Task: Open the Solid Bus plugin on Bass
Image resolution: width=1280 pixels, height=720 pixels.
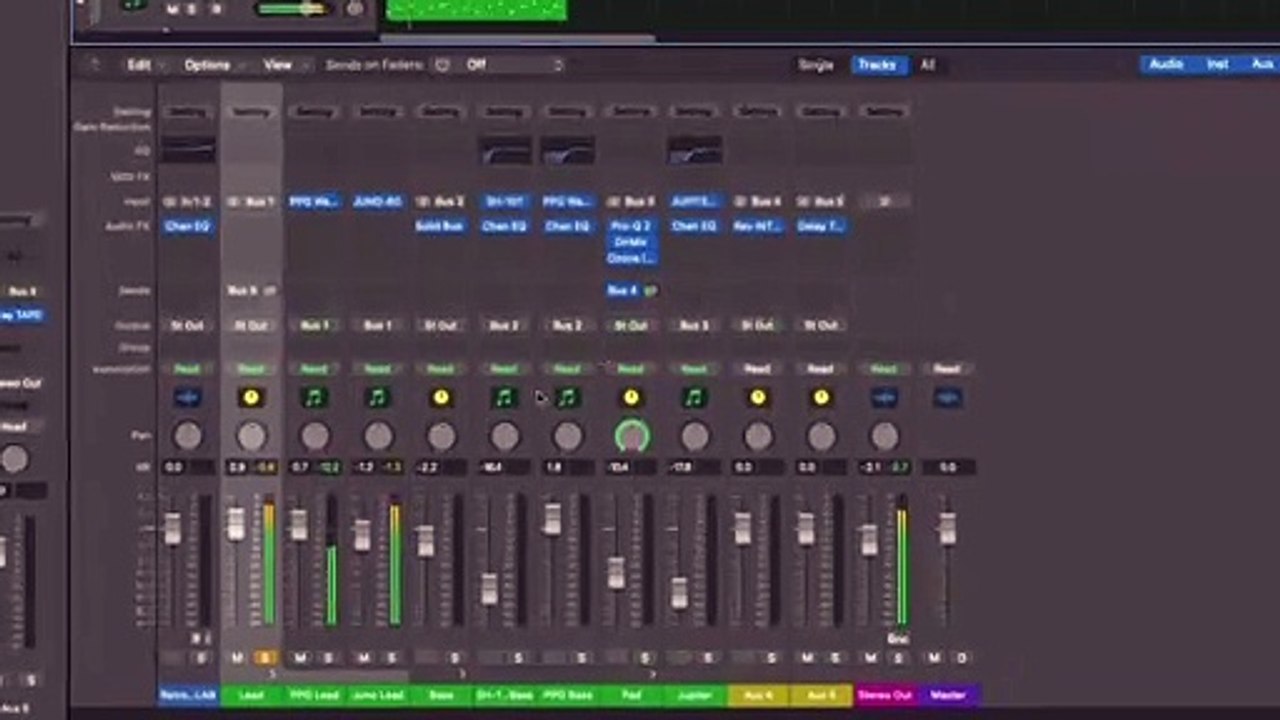Action: pyautogui.click(x=441, y=227)
